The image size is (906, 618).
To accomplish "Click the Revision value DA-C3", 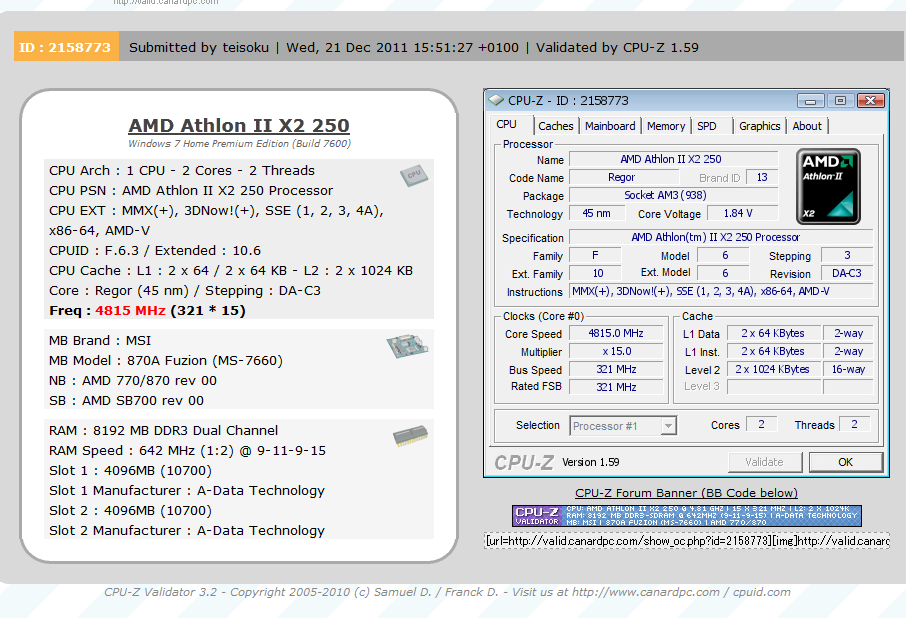I will (846, 273).
